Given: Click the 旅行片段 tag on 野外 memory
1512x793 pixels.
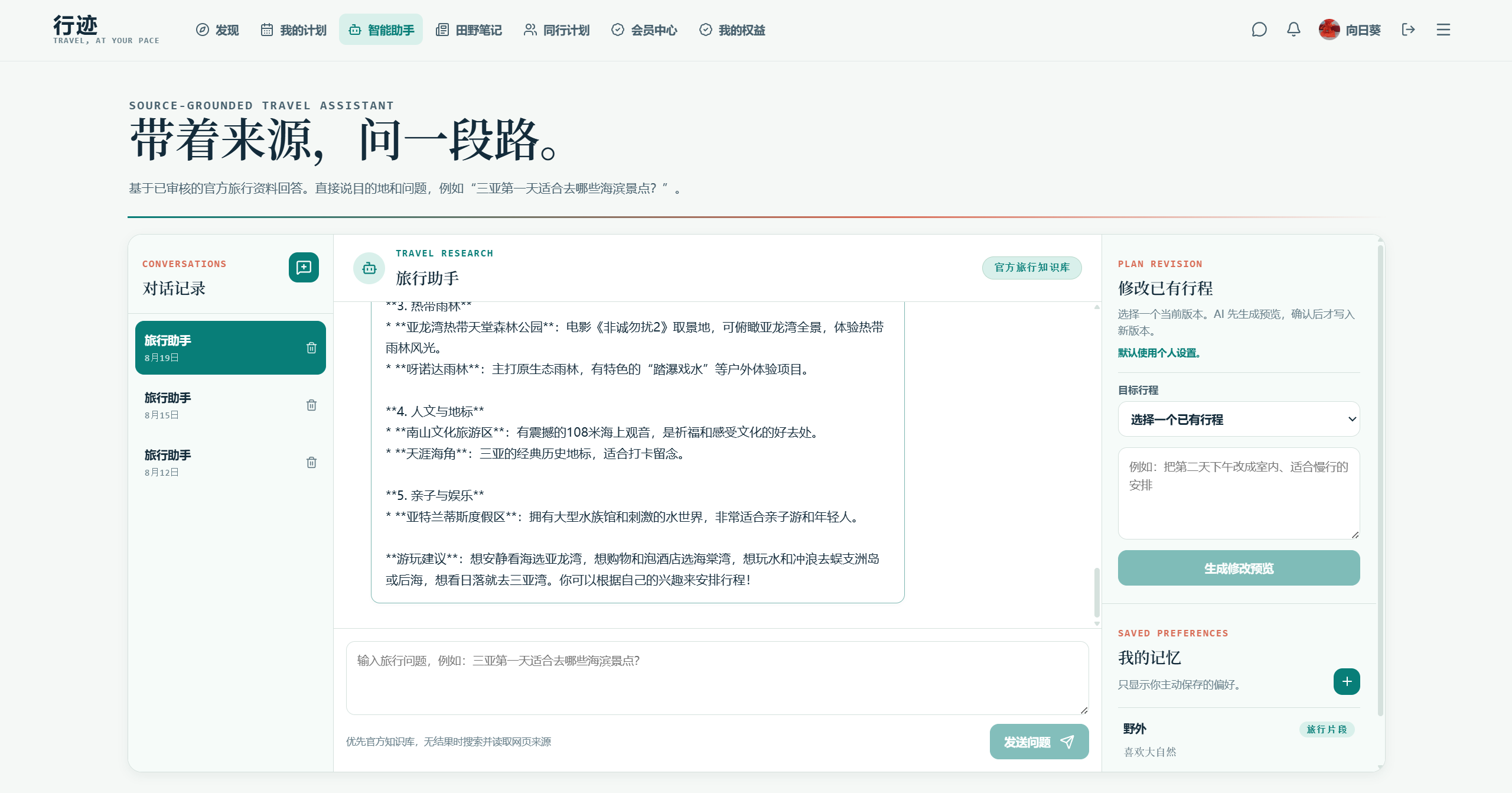Looking at the screenshot, I should [x=1327, y=730].
